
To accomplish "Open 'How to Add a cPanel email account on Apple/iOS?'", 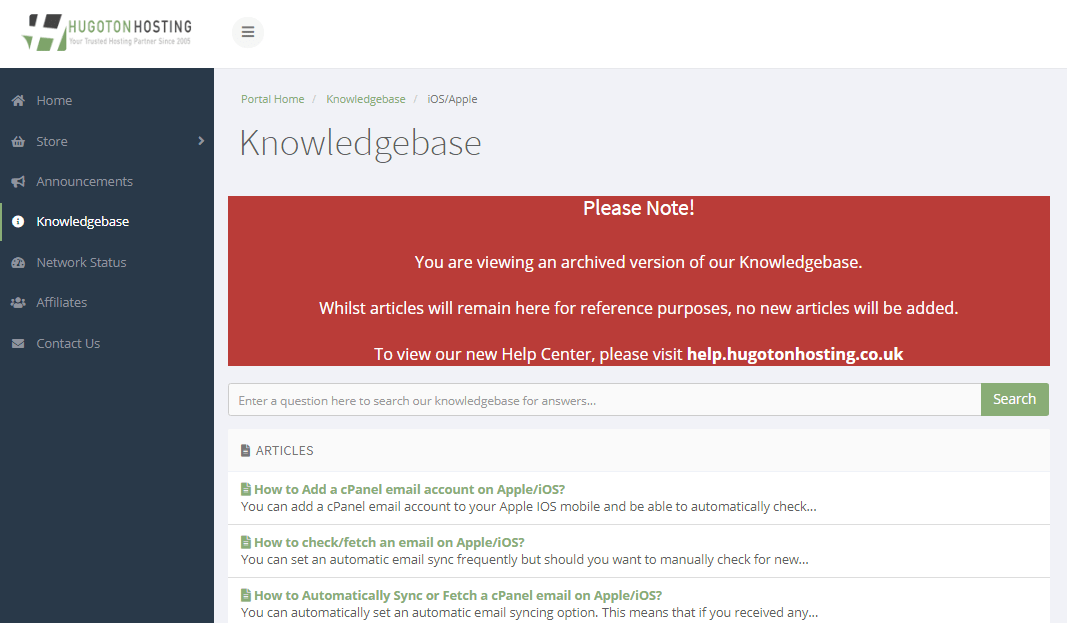I will [x=410, y=490].
